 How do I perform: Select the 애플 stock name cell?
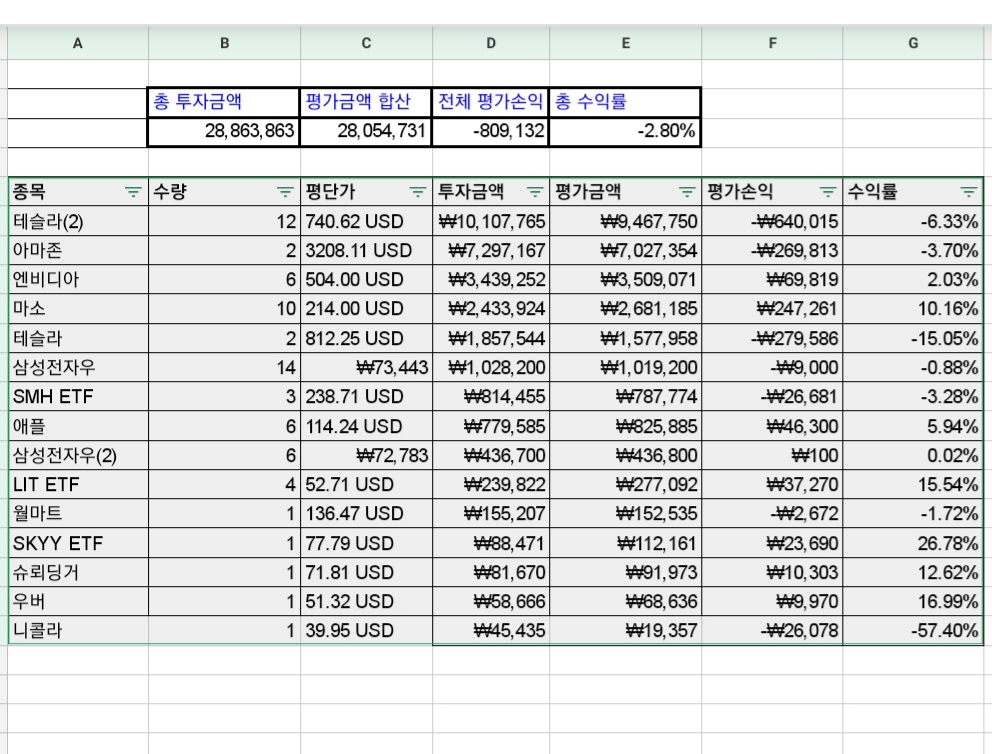click(x=78, y=426)
